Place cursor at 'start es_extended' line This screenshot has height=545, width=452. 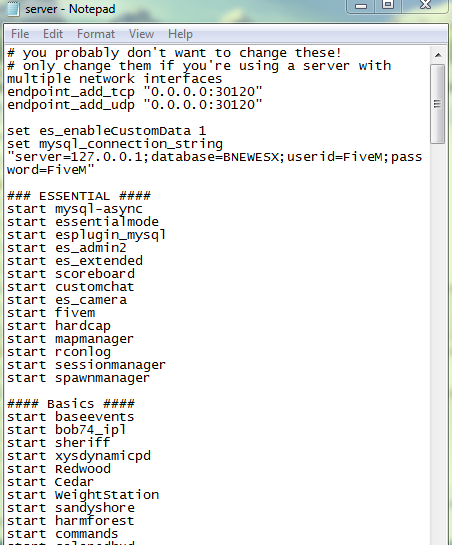[x=75, y=261]
